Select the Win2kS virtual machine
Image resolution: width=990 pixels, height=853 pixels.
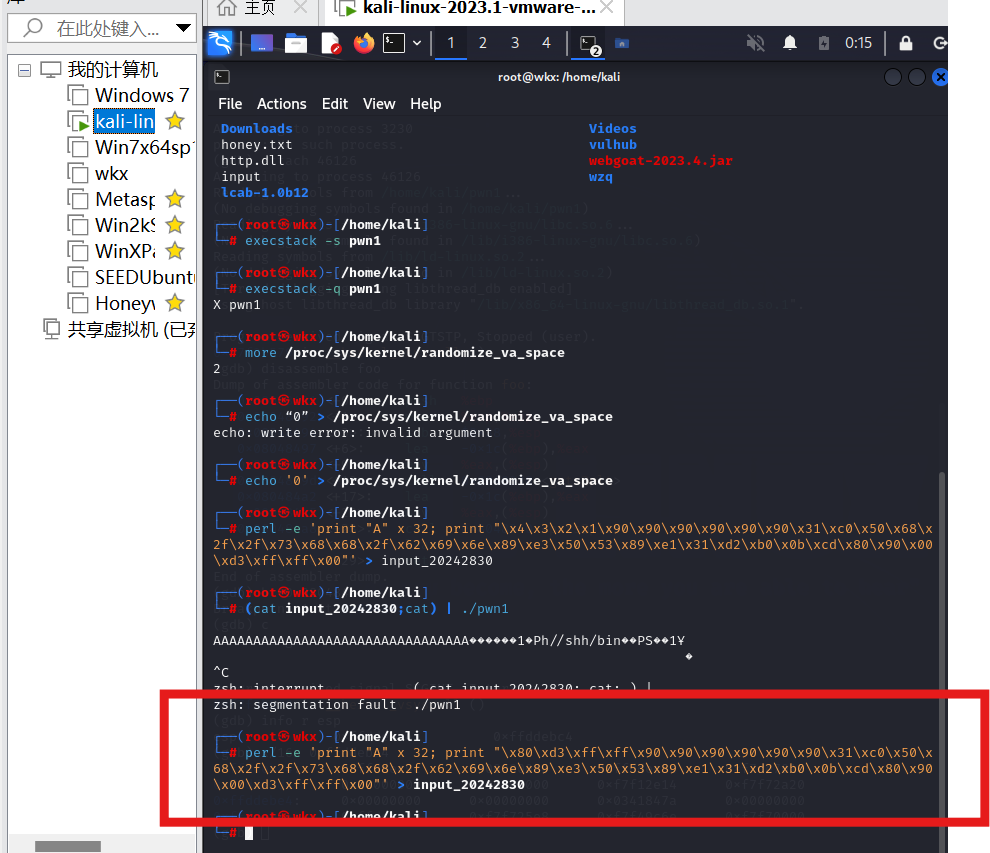pos(124,225)
